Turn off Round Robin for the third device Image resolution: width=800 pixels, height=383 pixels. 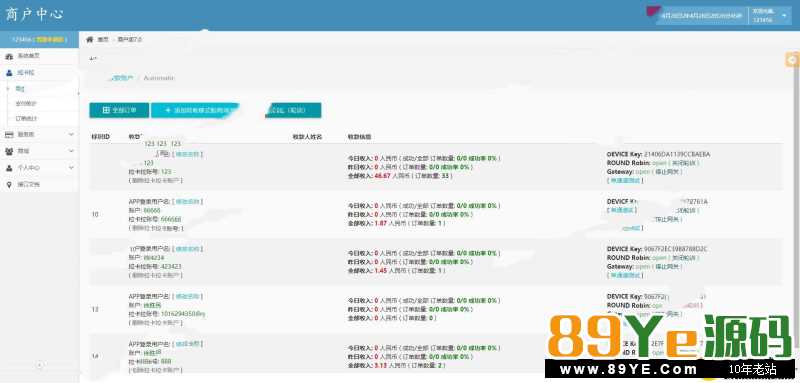click(684, 258)
